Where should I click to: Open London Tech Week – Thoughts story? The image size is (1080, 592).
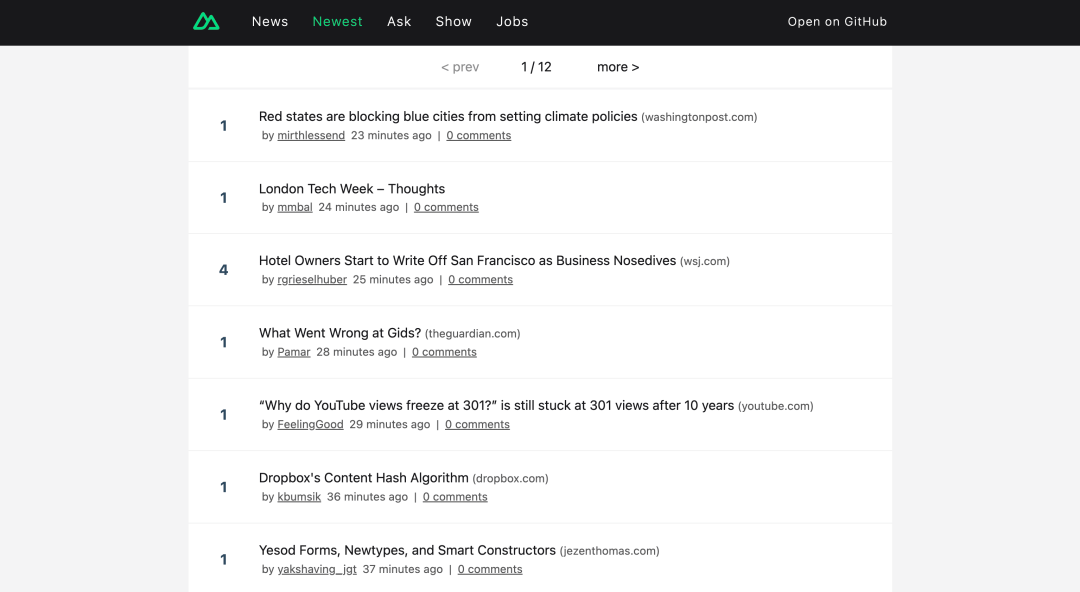coord(351,189)
